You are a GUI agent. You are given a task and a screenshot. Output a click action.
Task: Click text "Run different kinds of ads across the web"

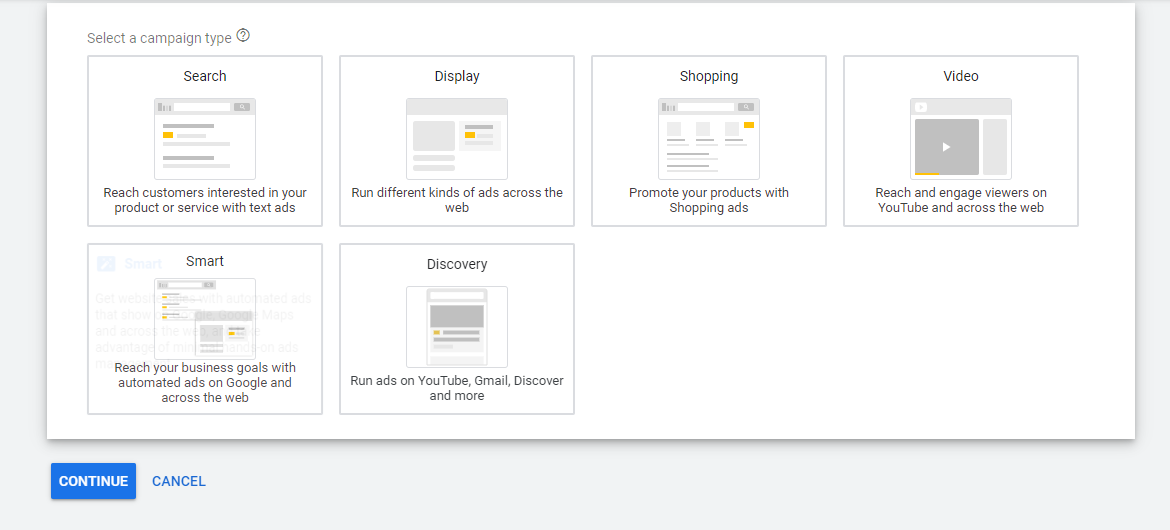457,200
